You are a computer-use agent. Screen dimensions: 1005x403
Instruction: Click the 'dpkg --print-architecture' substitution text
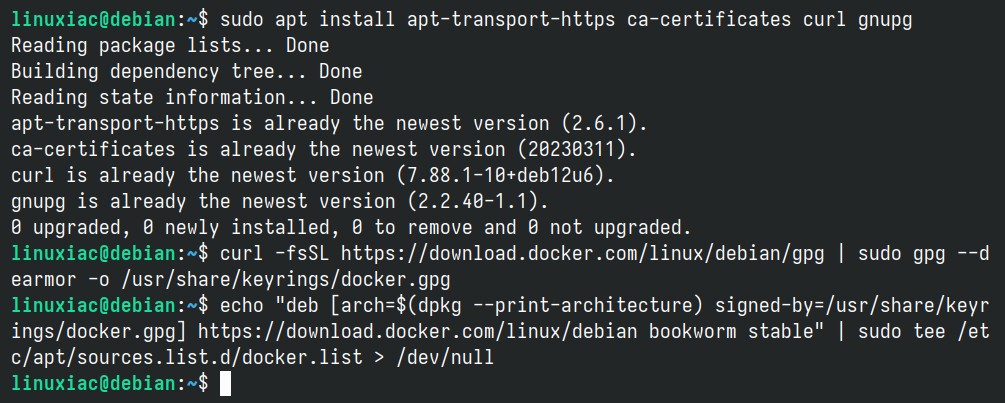click(555, 306)
